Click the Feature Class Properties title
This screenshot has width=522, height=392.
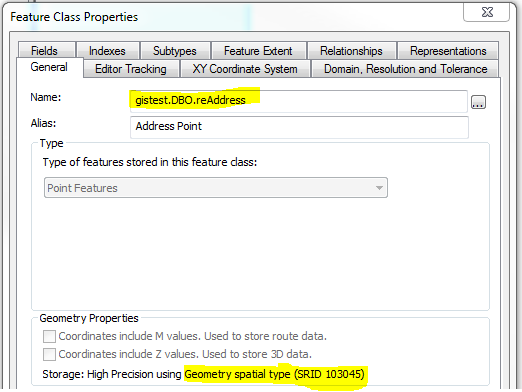tap(74, 17)
